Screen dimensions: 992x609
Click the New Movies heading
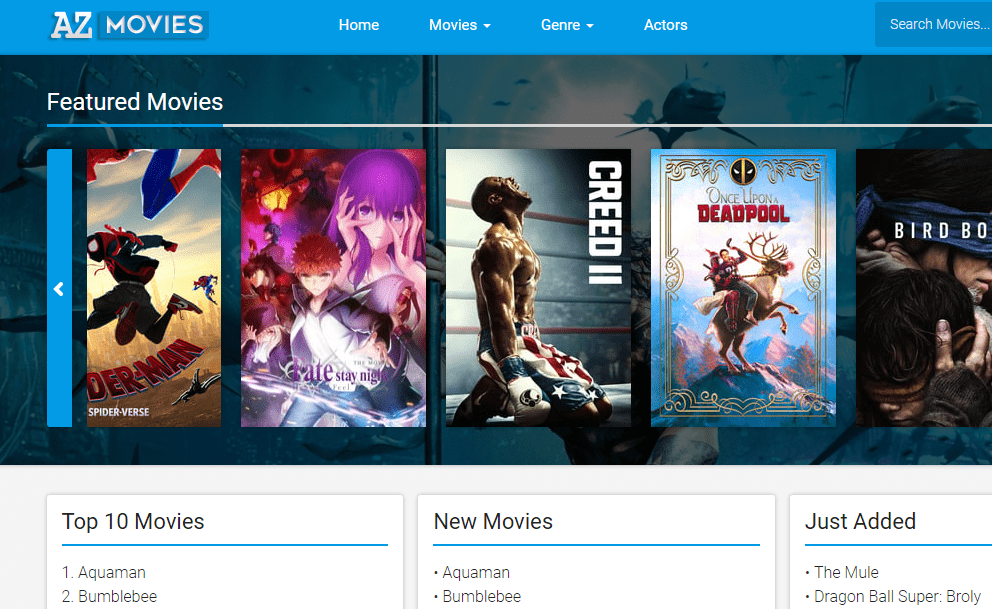pos(493,521)
